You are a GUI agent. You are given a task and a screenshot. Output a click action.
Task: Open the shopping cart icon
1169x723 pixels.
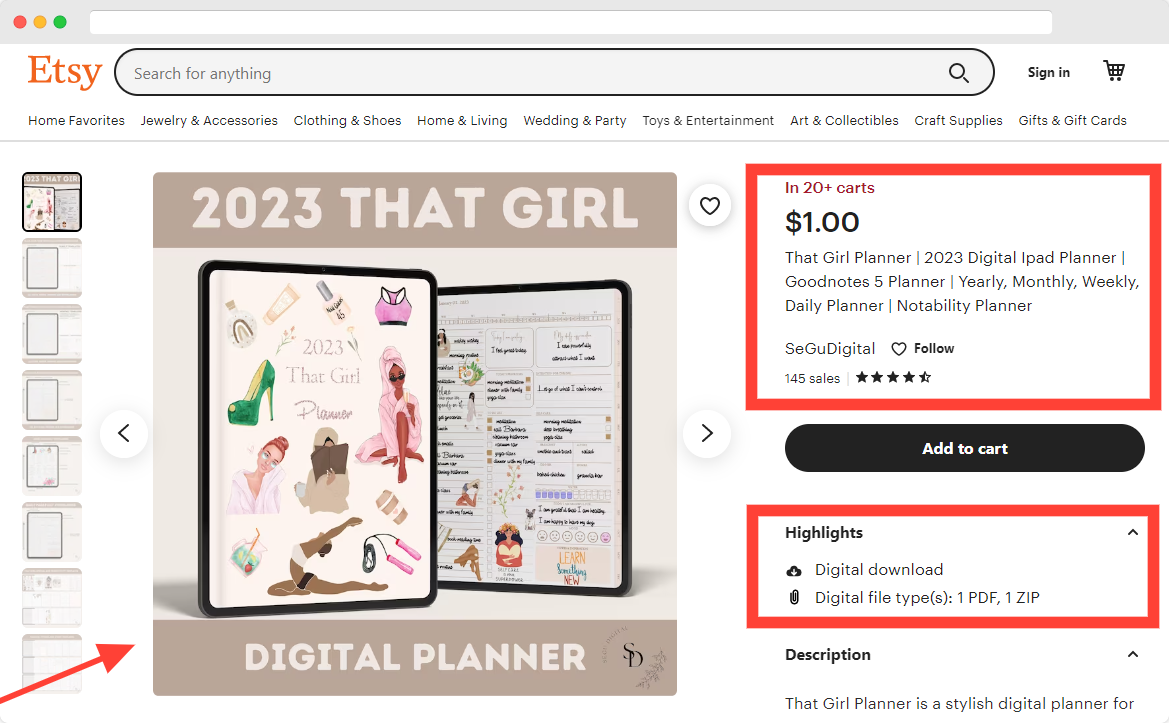(x=1114, y=71)
